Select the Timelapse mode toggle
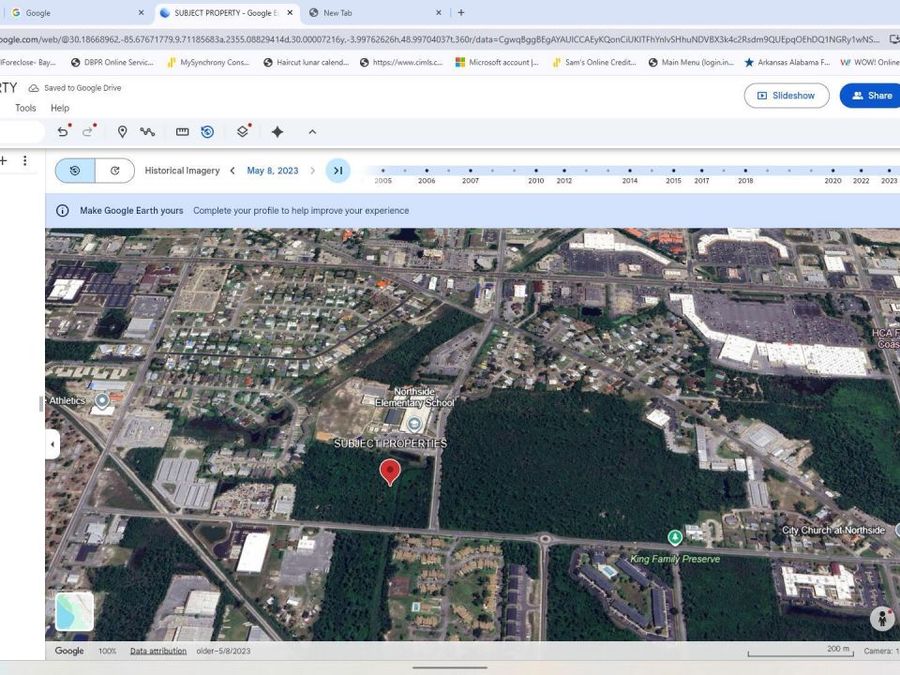900x675 pixels. pyautogui.click(x=115, y=170)
